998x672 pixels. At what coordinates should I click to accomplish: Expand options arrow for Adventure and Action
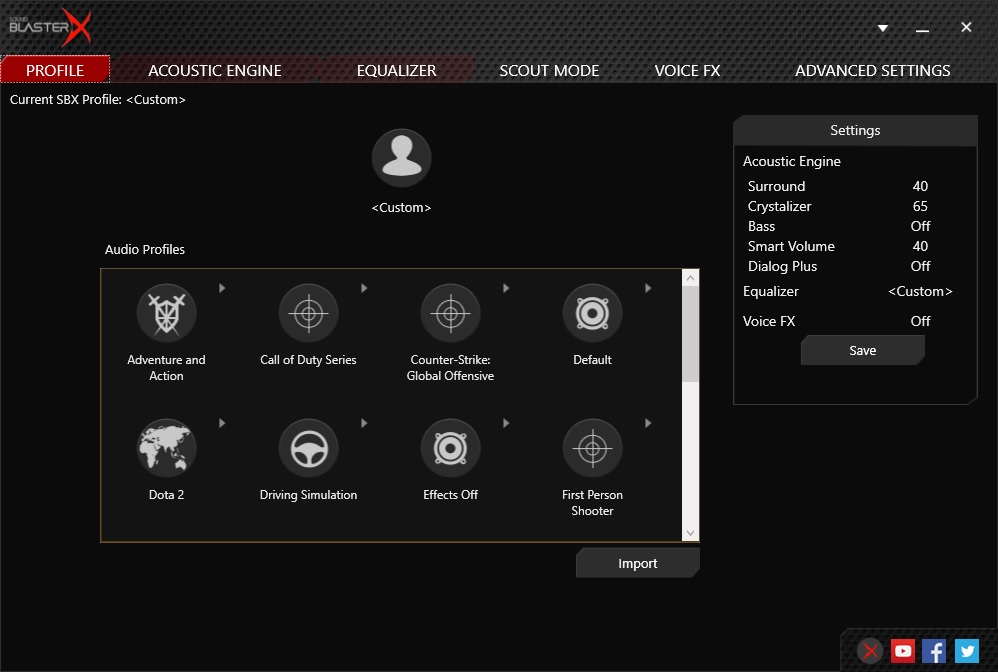[x=222, y=288]
